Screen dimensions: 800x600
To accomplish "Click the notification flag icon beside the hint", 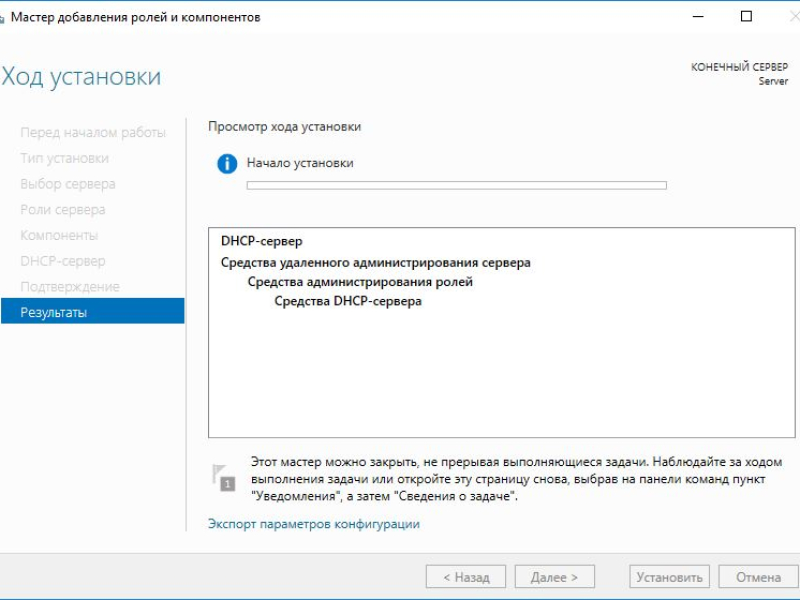I will pos(223,478).
